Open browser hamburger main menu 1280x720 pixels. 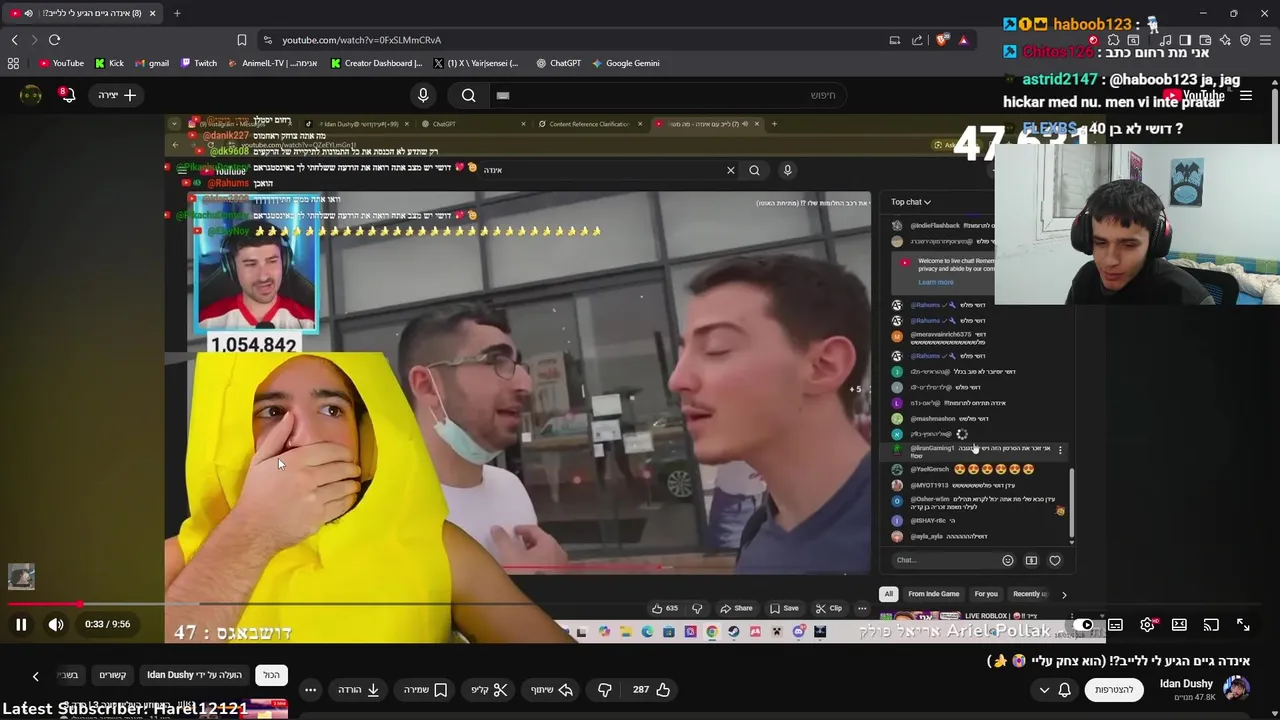pos(1266,40)
